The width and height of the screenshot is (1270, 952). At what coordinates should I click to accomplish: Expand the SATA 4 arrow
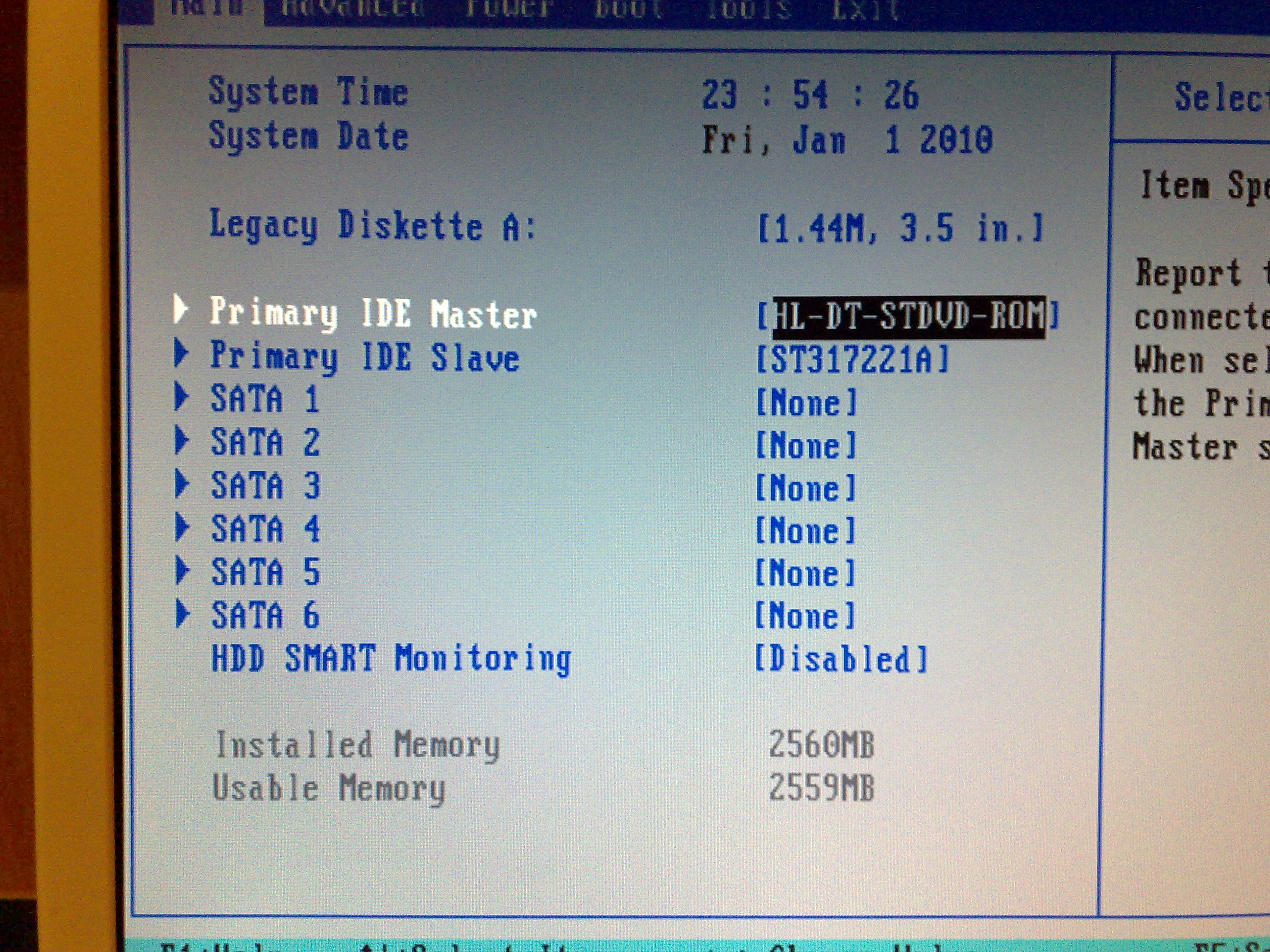coord(181,527)
